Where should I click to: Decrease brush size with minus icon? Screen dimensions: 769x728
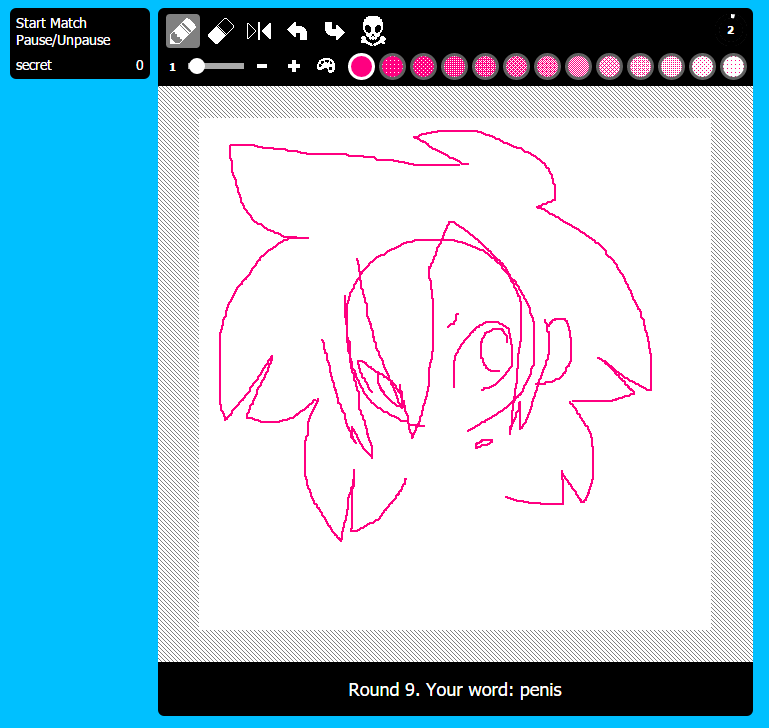coord(262,66)
